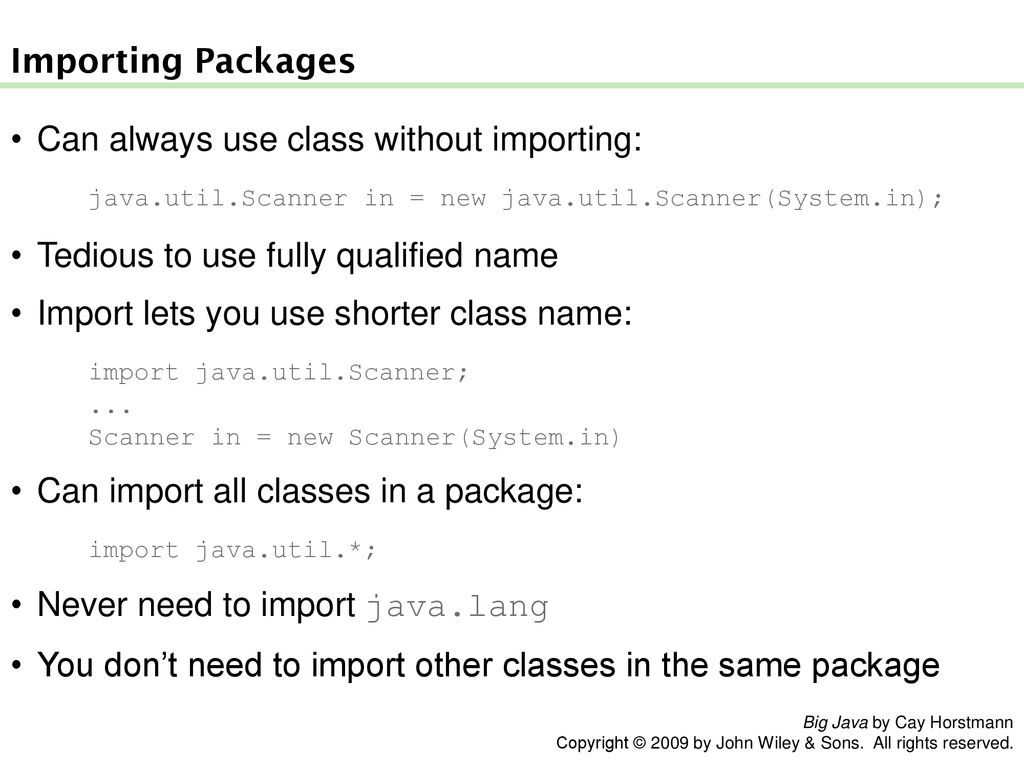The image size is (1024, 768).
Task: Click the java.lang monospace text
Action: [x=457, y=607]
